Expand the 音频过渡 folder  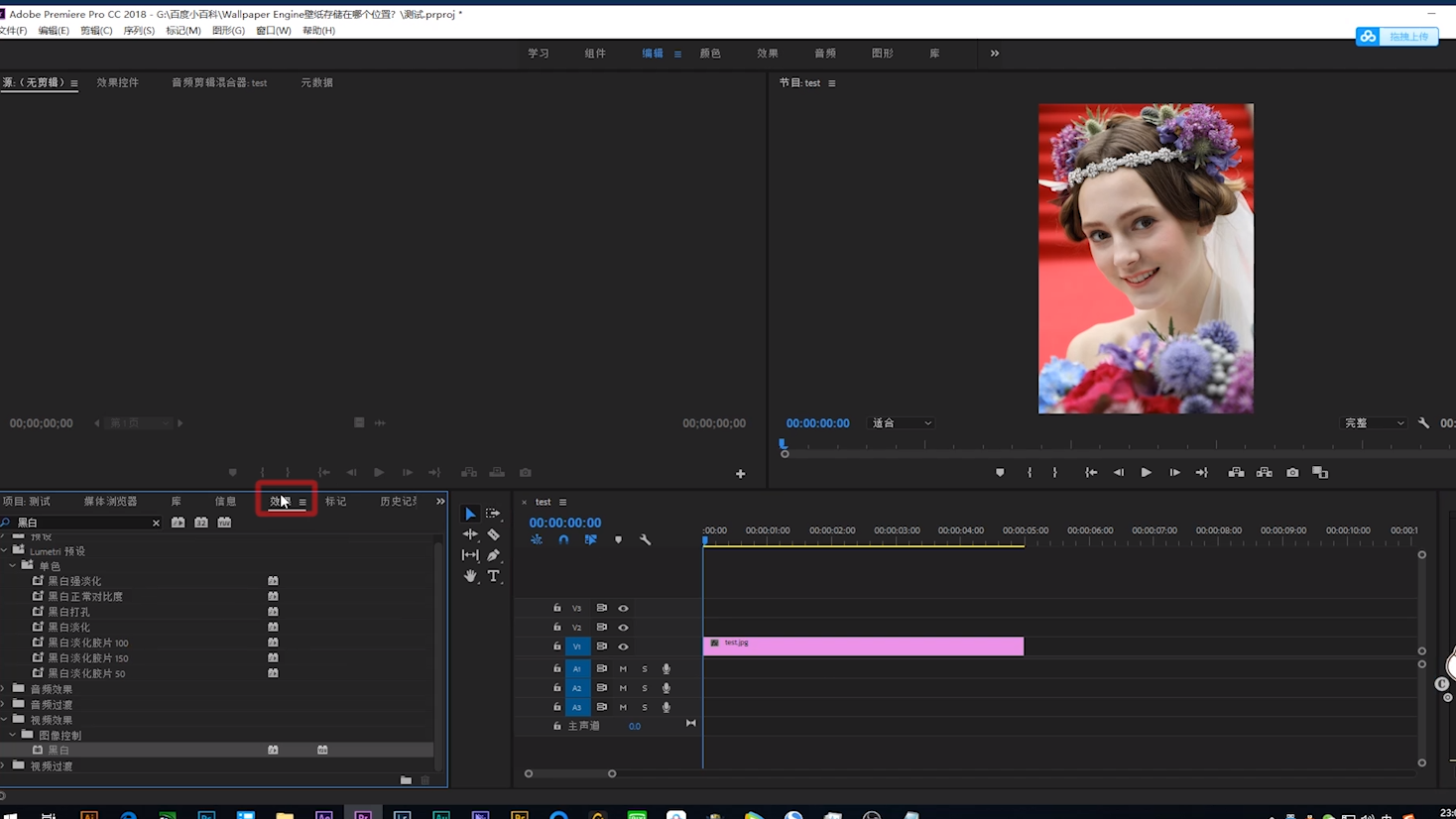4,705
